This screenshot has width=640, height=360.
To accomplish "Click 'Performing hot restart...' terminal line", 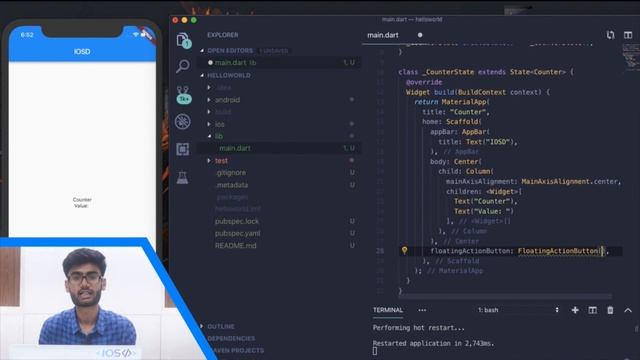I will point(418,328).
